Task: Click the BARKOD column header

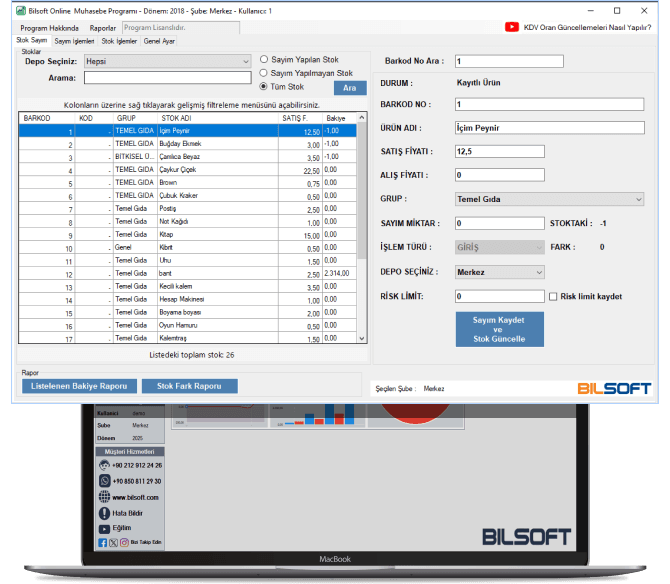Action: (47, 118)
